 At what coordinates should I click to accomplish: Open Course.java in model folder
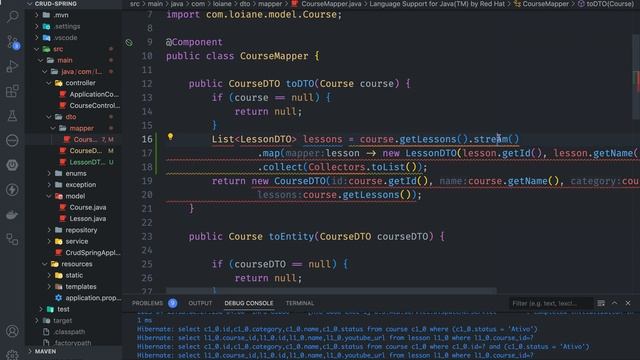coord(87,207)
